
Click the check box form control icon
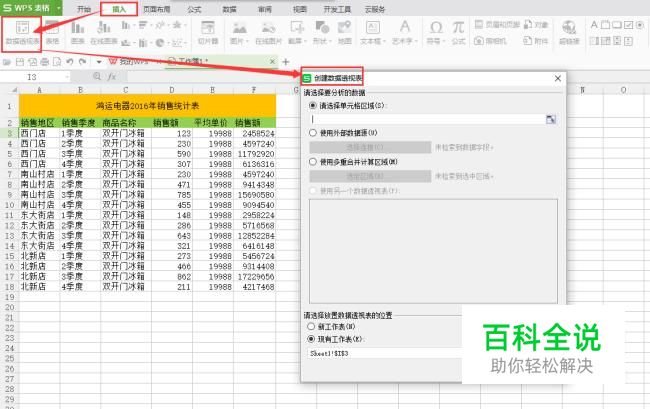tap(628, 25)
